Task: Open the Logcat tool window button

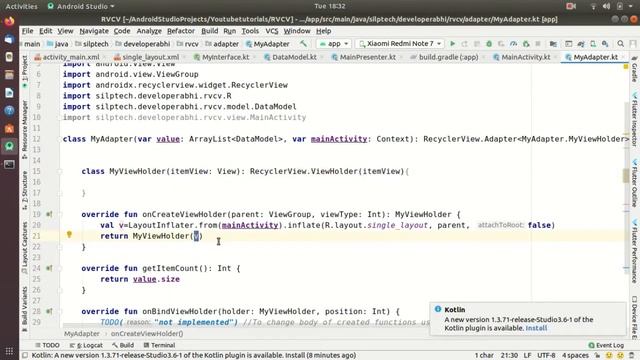Action: (86, 345)
